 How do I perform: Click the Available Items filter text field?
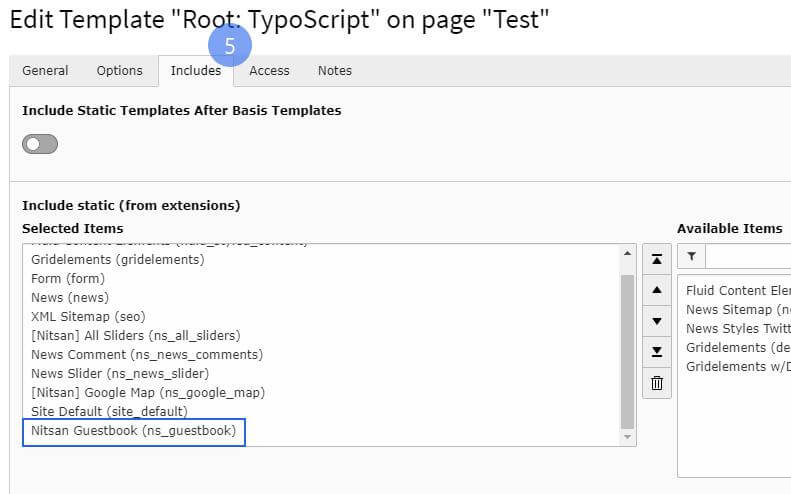click(x=748, y=257)
